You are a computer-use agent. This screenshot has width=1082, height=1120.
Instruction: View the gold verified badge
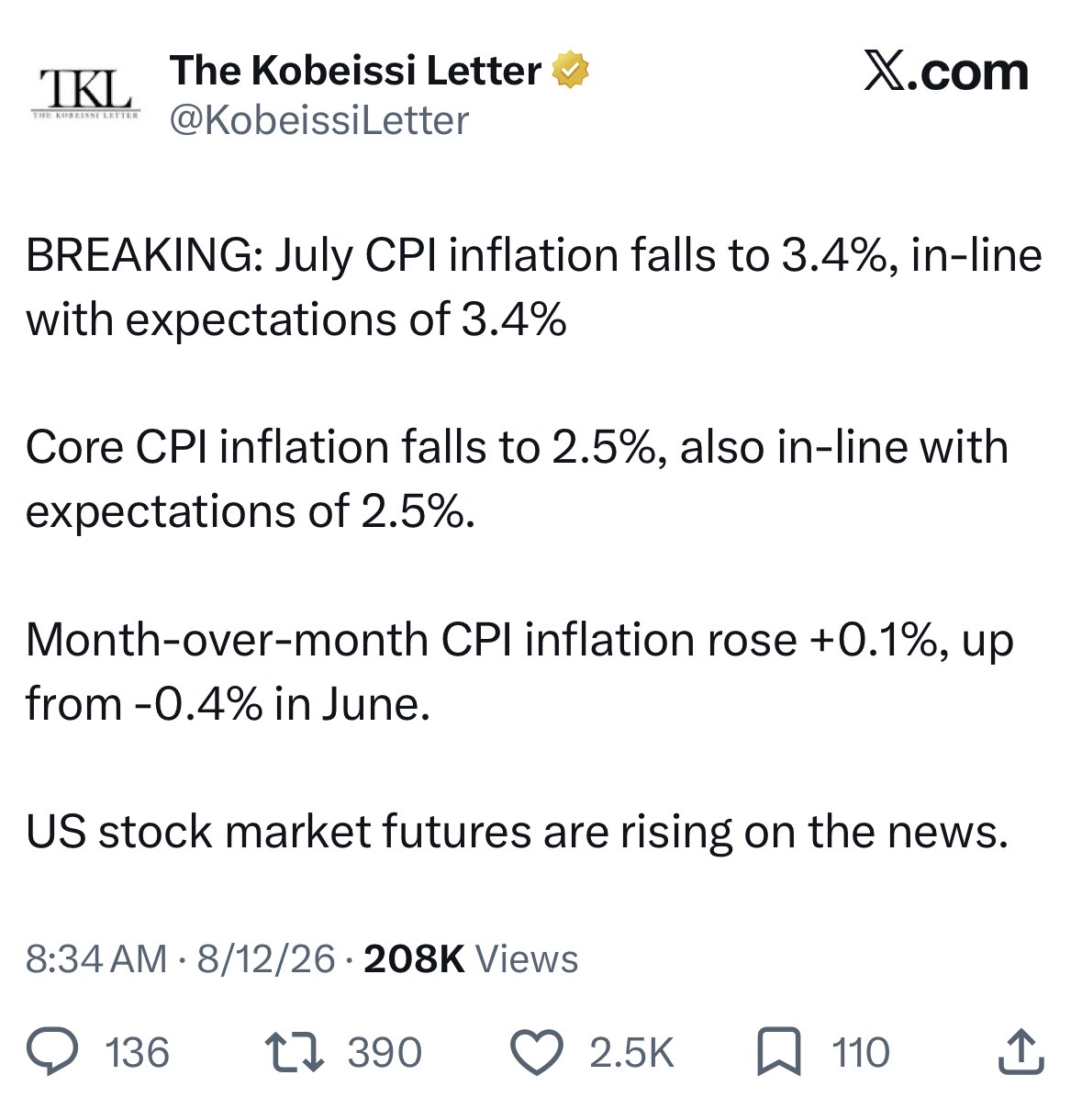570,71
